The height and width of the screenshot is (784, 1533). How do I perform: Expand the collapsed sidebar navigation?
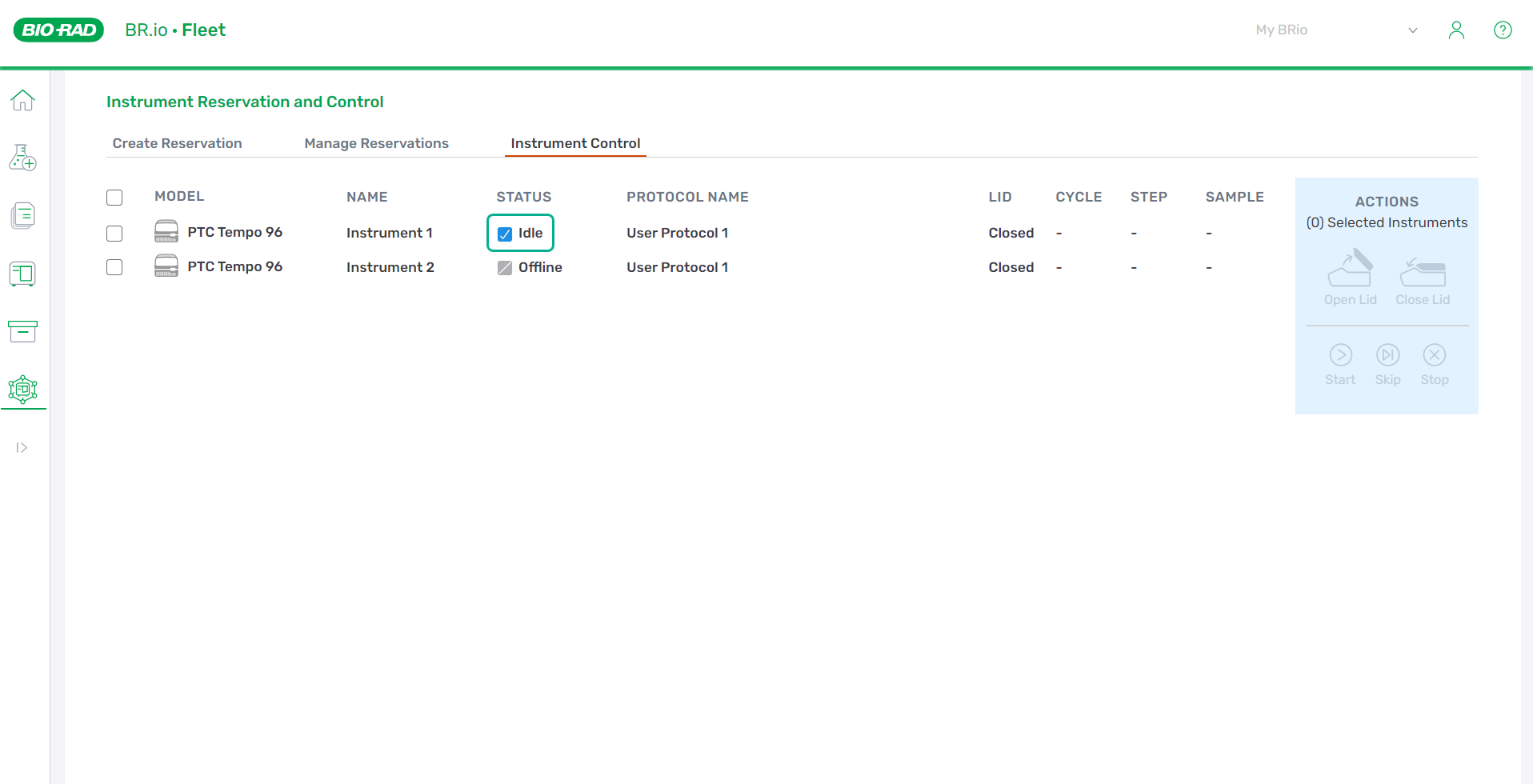(x=22, y=448)
